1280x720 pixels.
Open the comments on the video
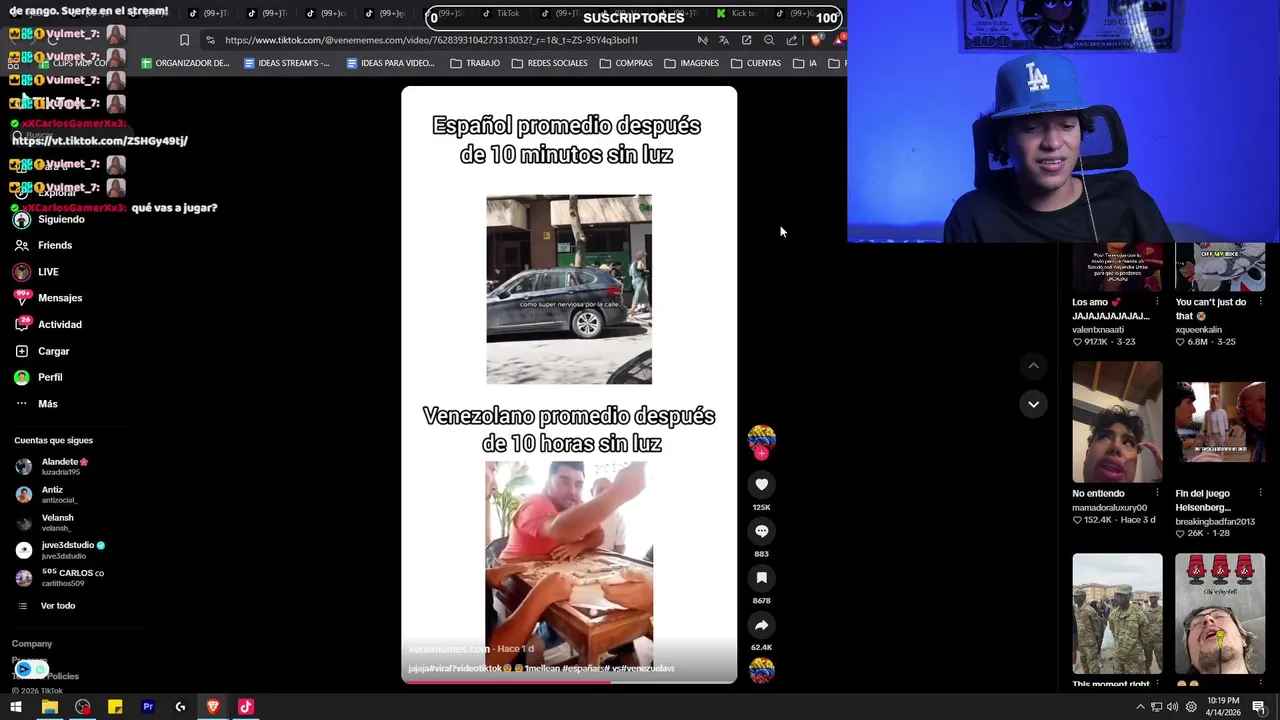coord(761,531)
